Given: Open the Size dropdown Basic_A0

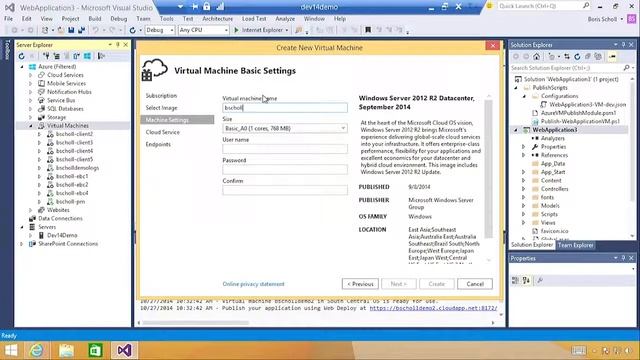Looking at the screenshot, I should point(285,128).
